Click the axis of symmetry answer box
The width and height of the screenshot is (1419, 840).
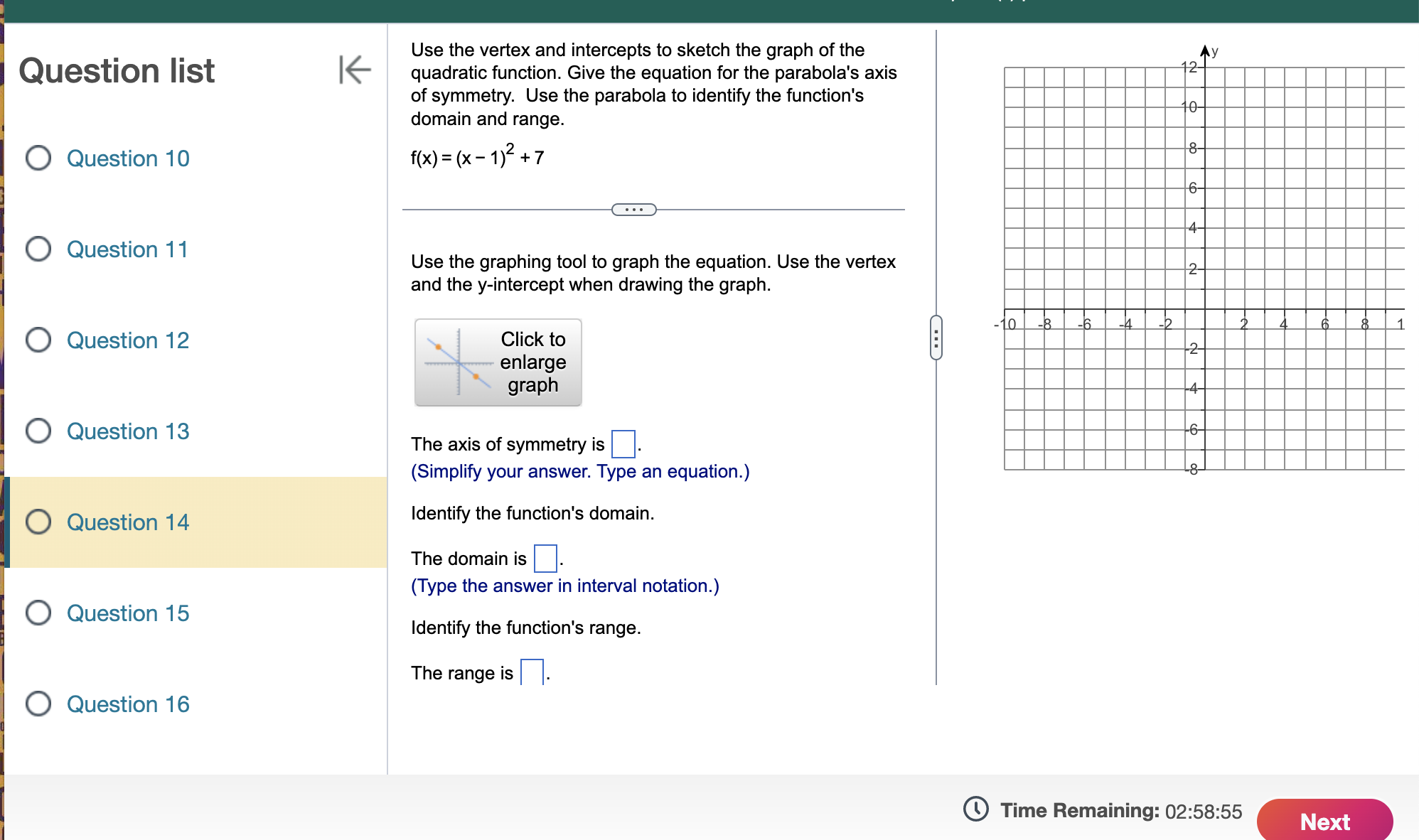tap(623, 444)
